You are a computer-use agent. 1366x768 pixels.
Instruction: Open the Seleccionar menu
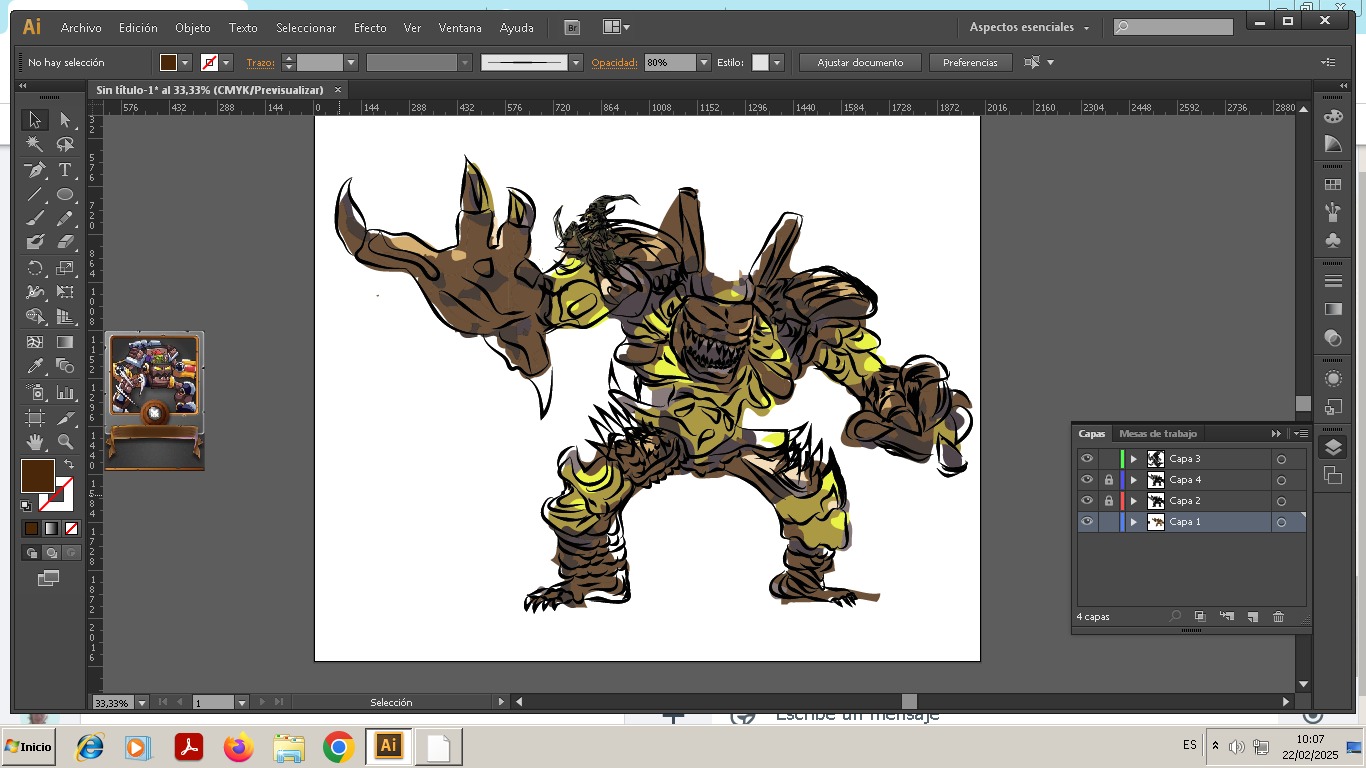click(x=306, y=28)
